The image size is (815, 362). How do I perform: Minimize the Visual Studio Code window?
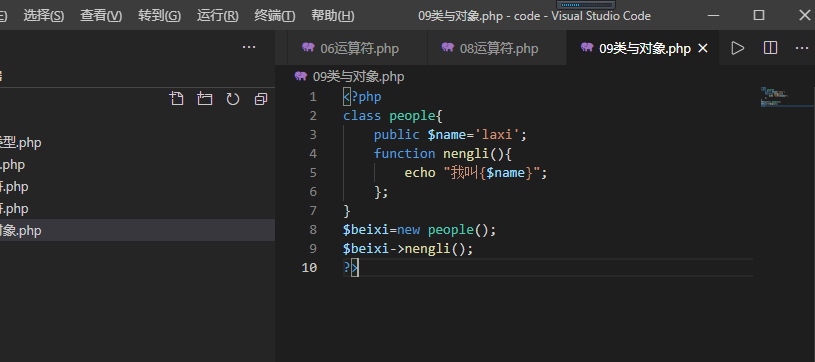click(x=714, y=15)
